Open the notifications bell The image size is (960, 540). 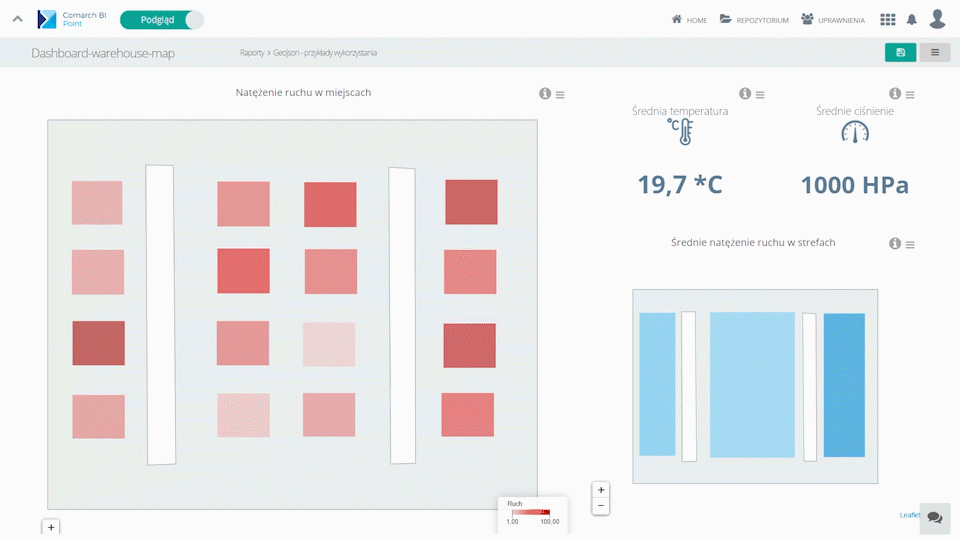click(911, 19)
